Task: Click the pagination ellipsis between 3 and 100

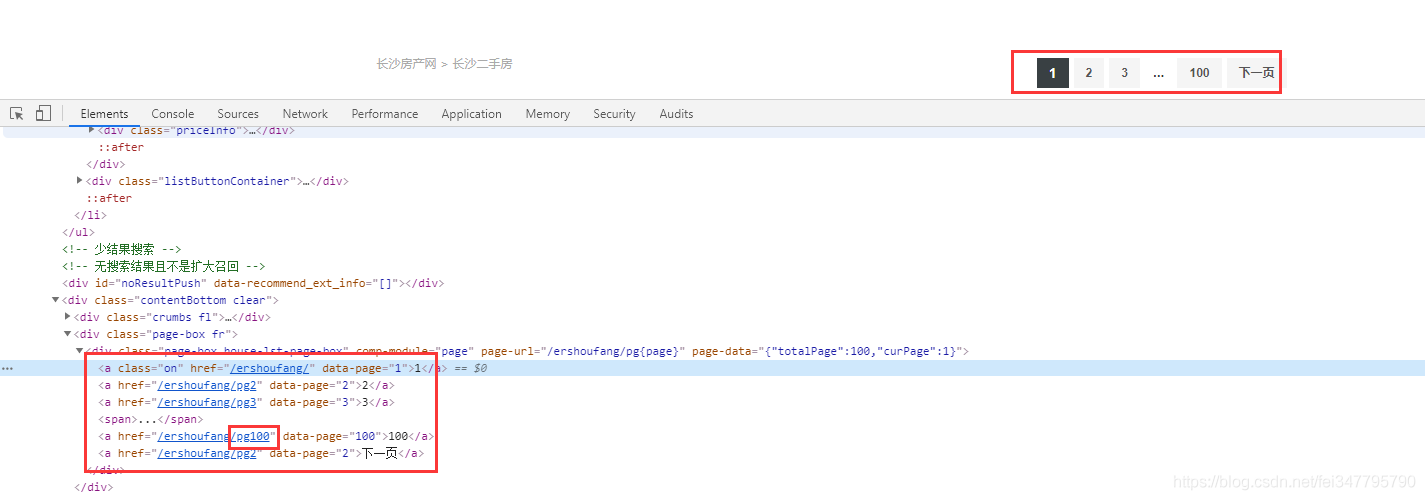Action: pyautogui.click(x=1158, y=72)
